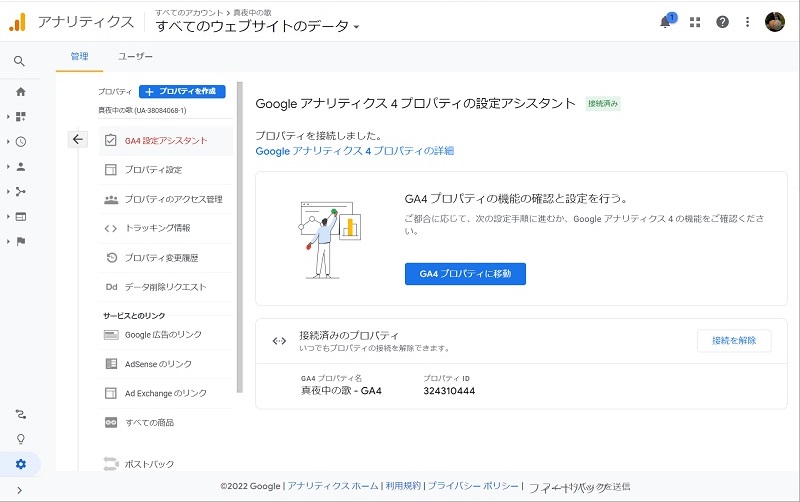Expand Customization section arrow in sidebar
Image resolution: width=800 pixels, height=502 pixels.
coord(8,117)
